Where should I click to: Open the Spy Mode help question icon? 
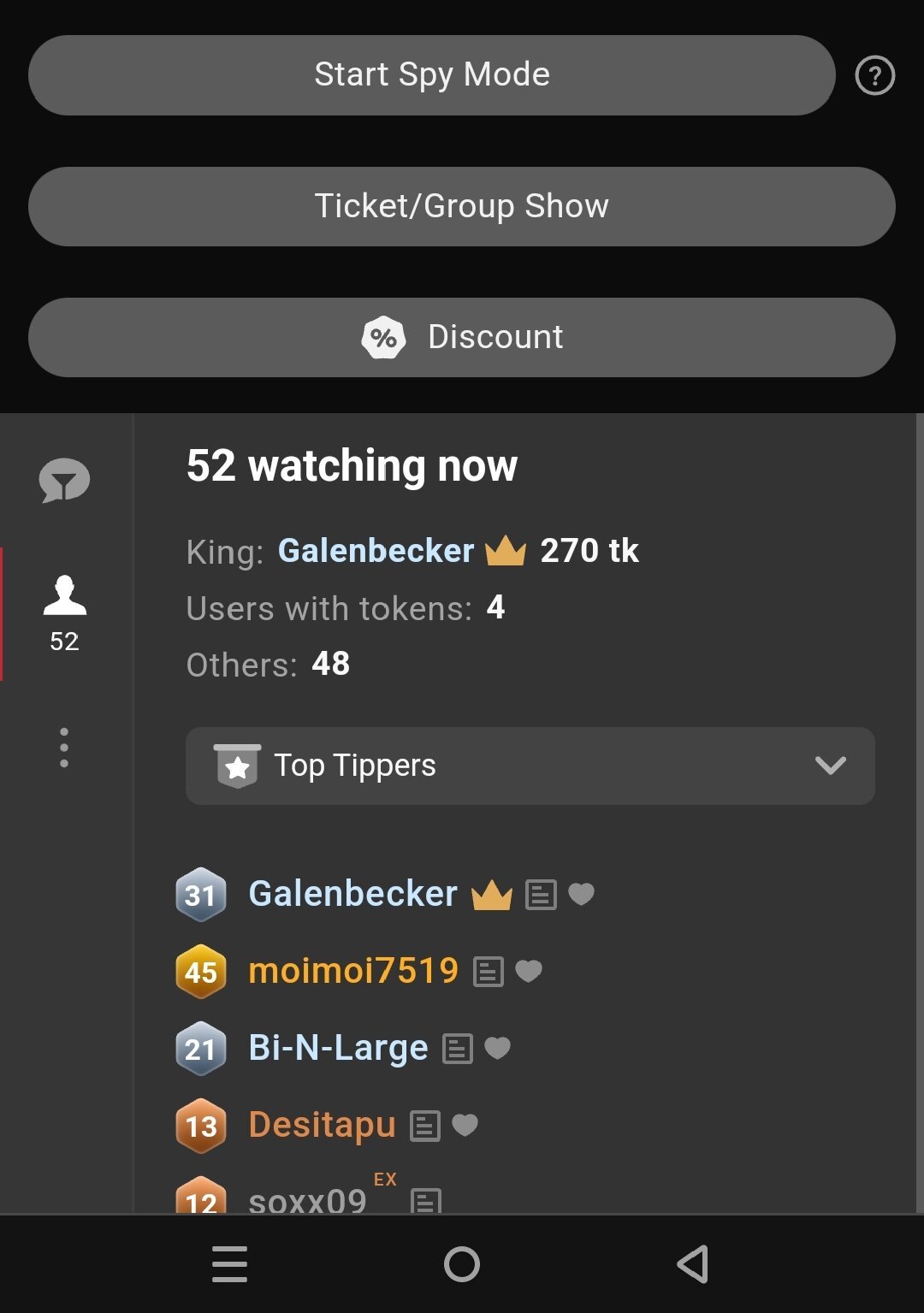click(x=874, y=75)
